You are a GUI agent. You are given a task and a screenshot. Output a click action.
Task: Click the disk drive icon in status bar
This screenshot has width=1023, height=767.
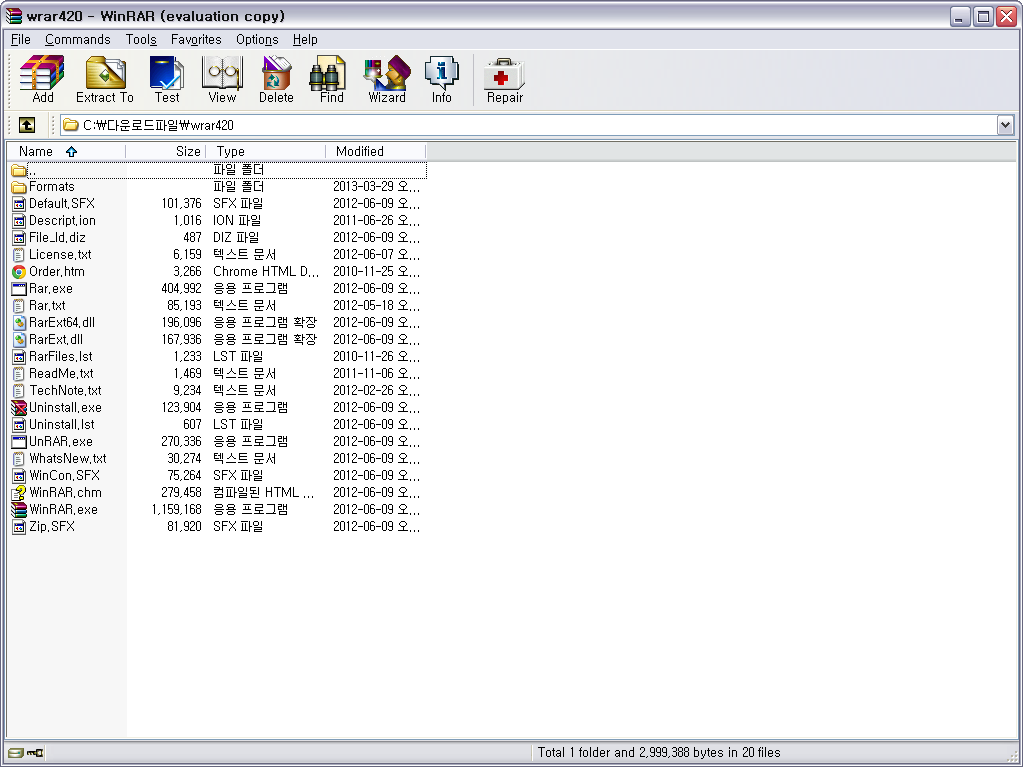pyautogui.click(x=16, y=753)
